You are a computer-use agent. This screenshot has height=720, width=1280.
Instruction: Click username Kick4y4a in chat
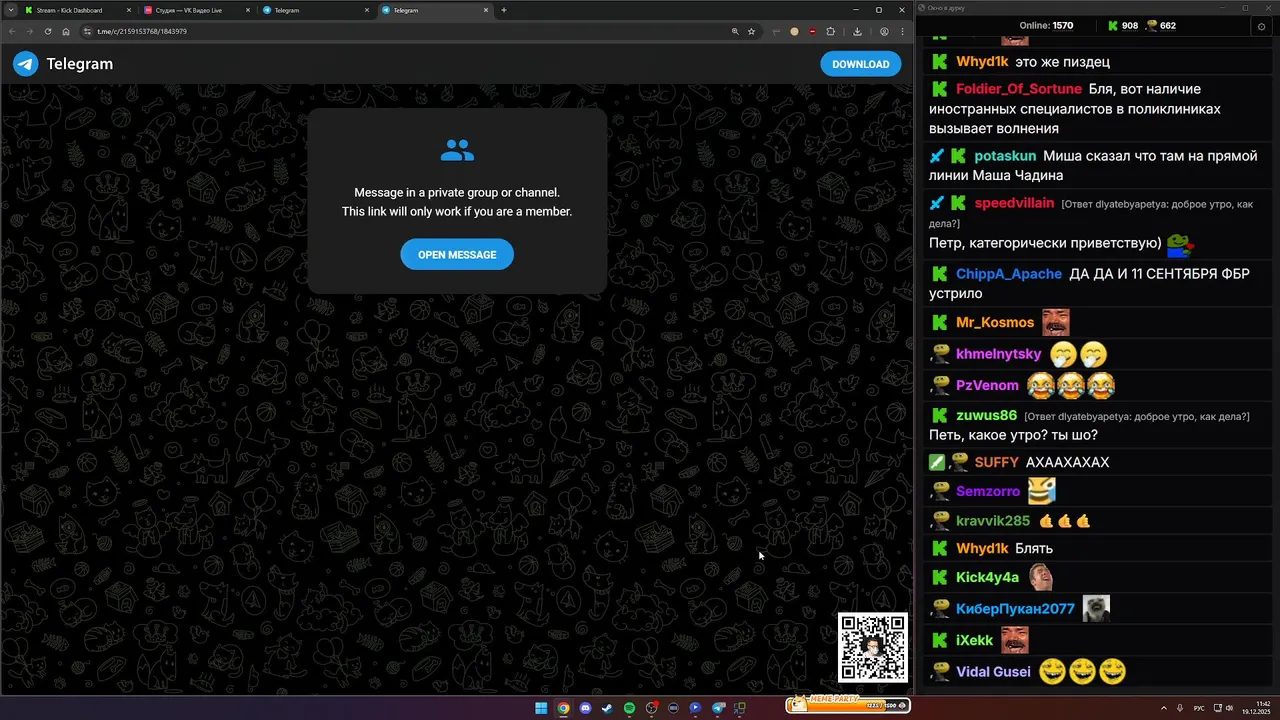pyautogui.click(x=987, y=577)
